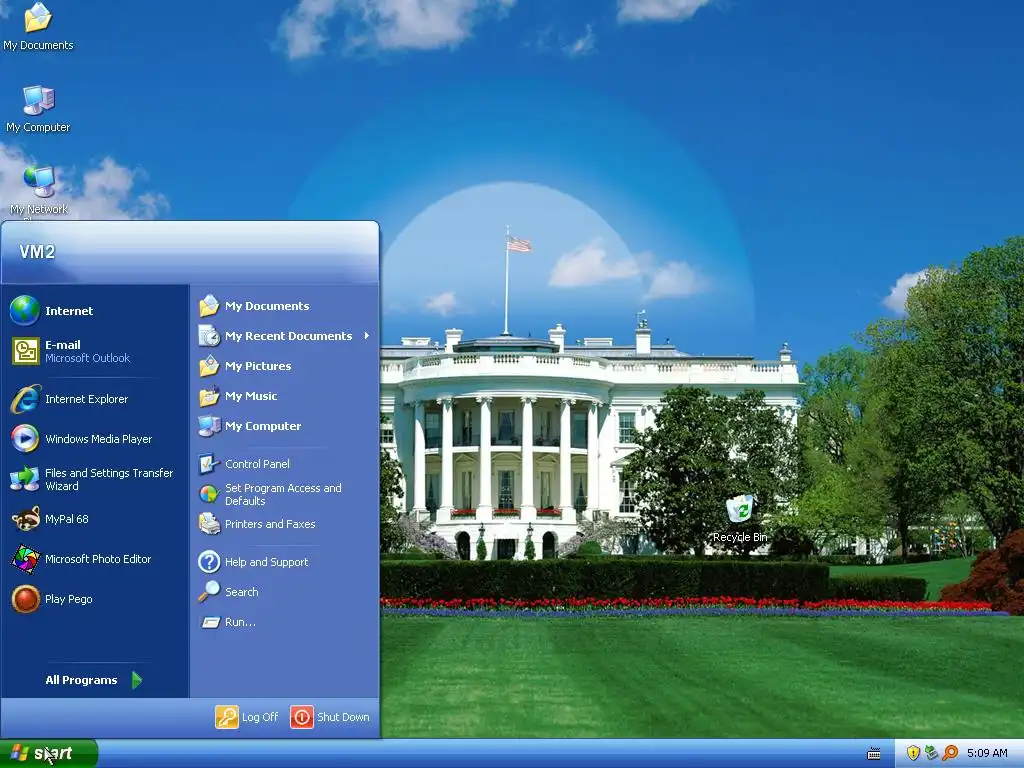The width and height of the screenshot is (1024, 768).
Task: Click the network connection tray icon
Action: [x=931, y=753]
